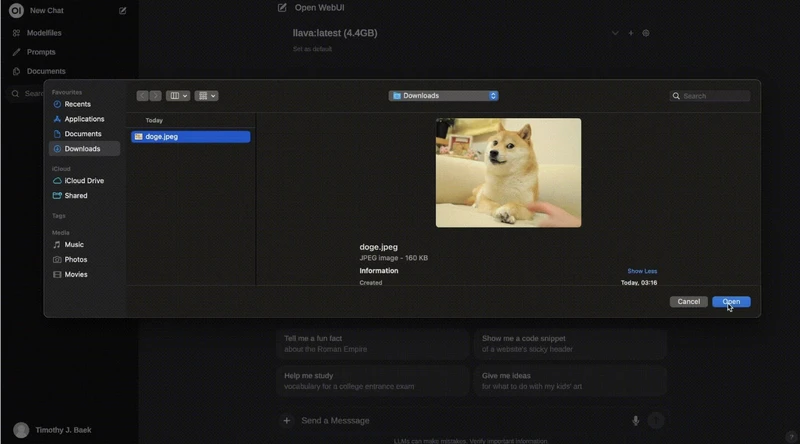Open Timothy J. Baek user profile menu
Image resolution: width=800 pixels, height=444 pixels.
point(53,430)
